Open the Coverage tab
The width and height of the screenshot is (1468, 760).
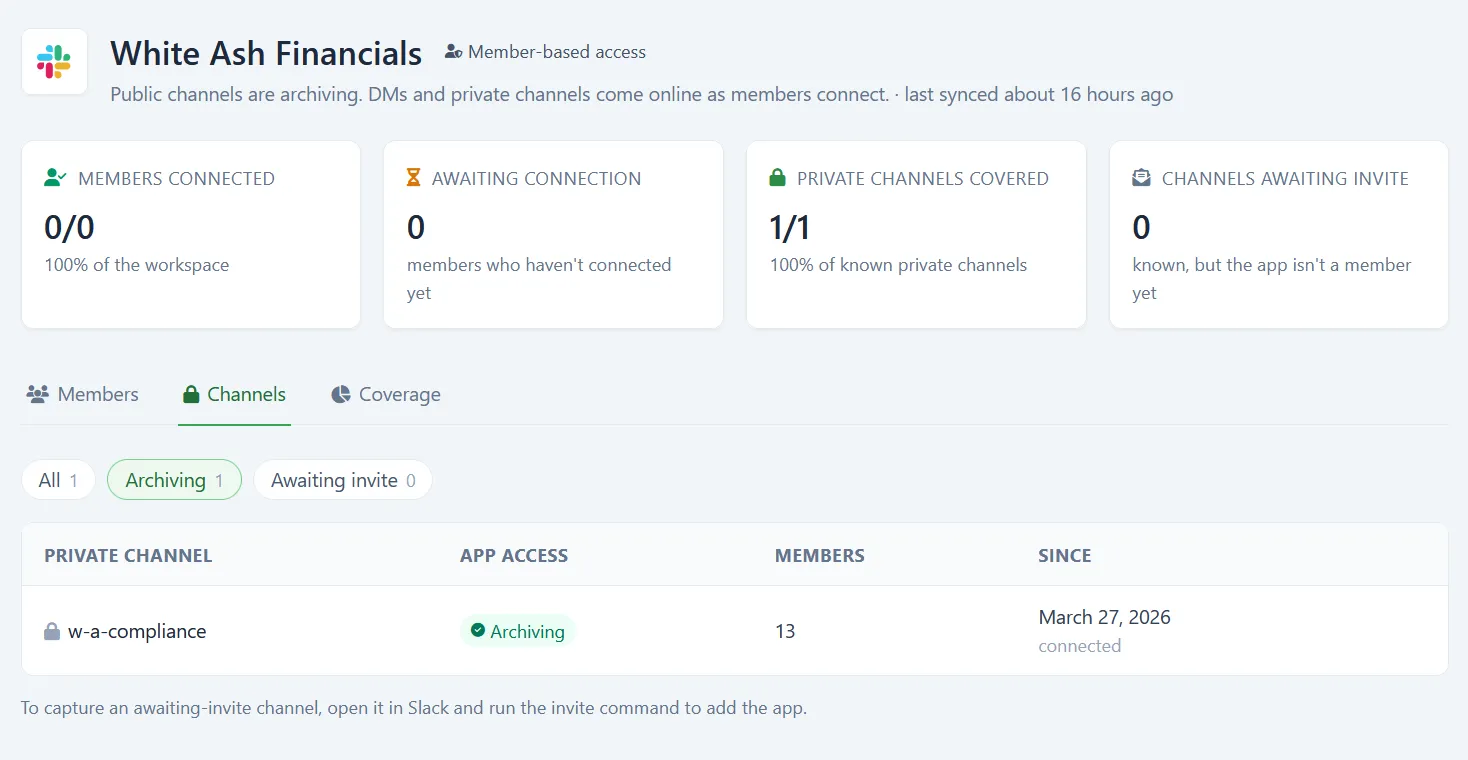tap(385, 394)
